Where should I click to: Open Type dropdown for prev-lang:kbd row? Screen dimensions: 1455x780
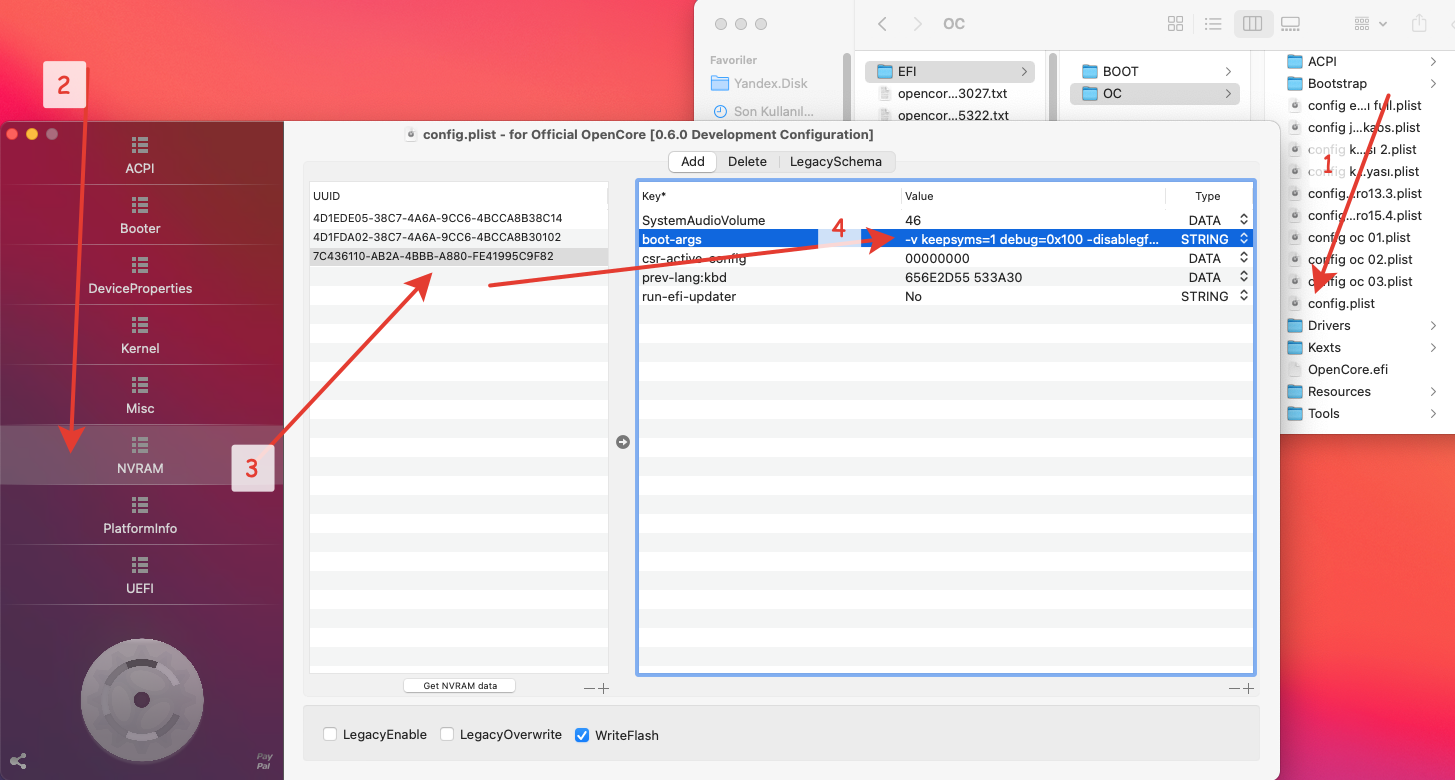coord(1244,277)
